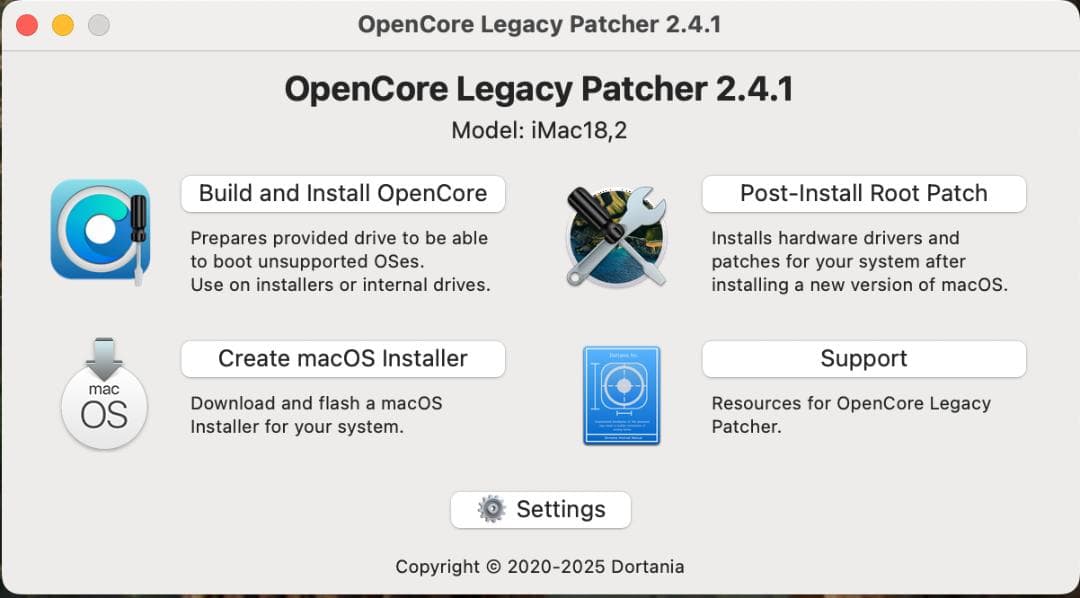Minimize window with the yellow button
The image size is (1080, 598).
pos(63,25)
